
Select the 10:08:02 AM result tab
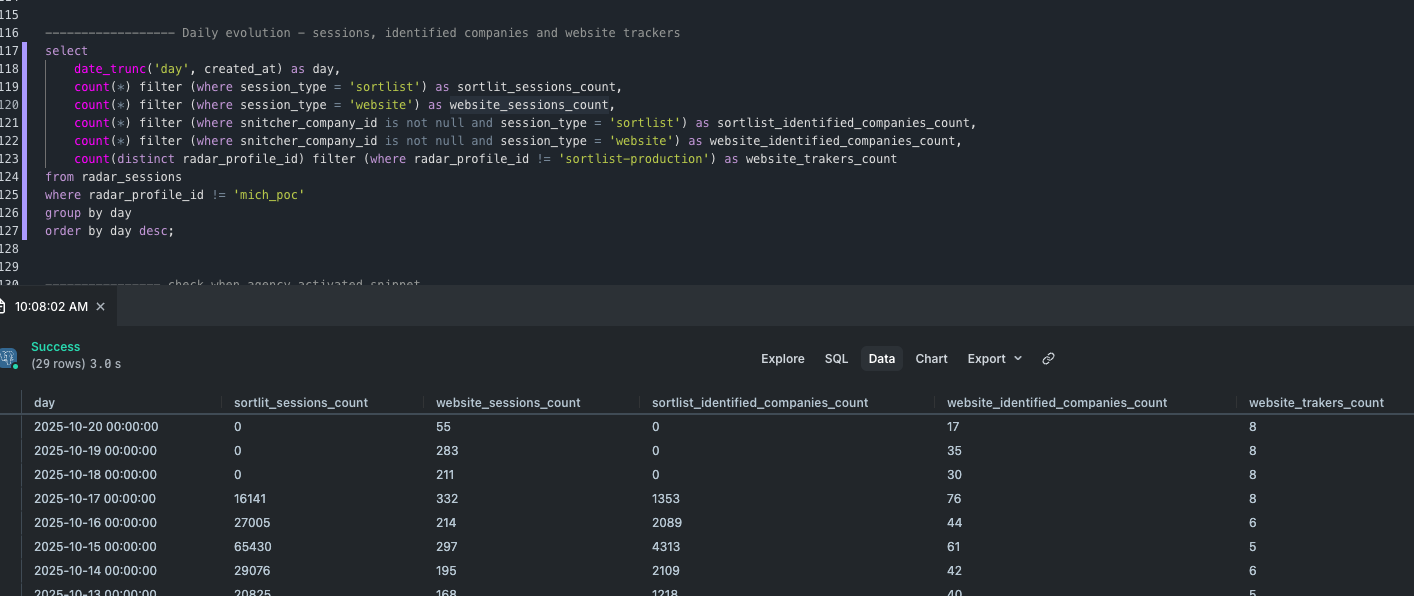pyautogui.click(x=51, y=307)
